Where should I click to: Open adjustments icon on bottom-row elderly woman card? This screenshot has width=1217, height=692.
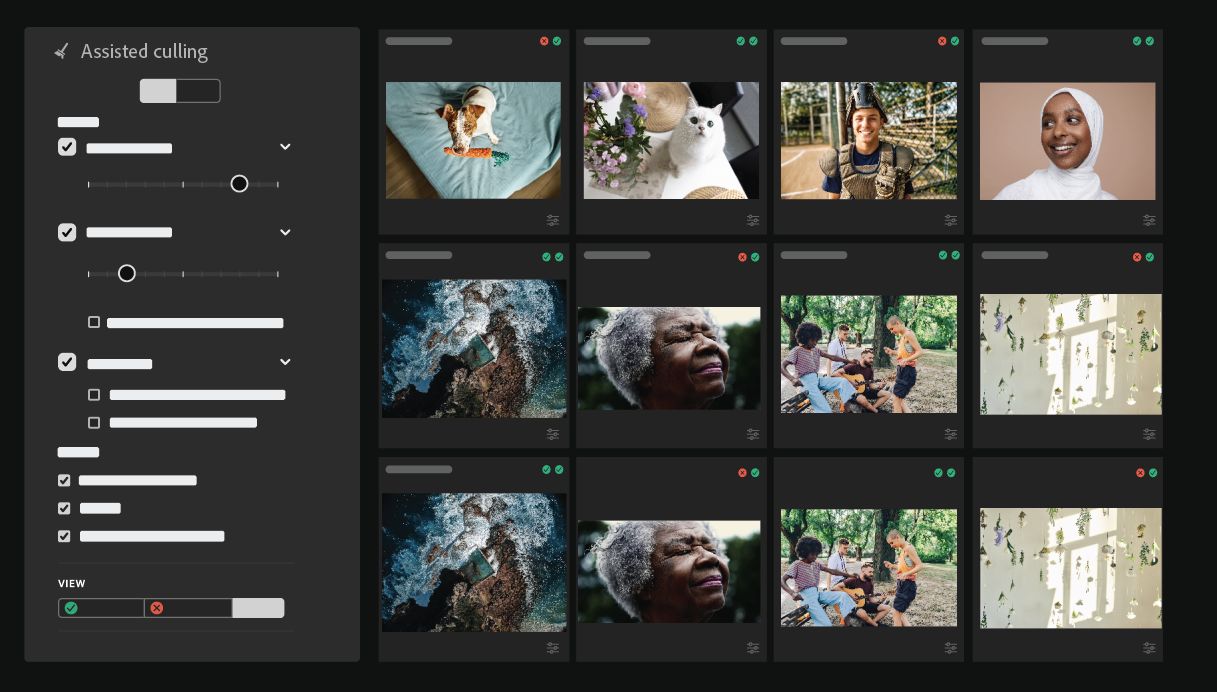tap(753, 648)
